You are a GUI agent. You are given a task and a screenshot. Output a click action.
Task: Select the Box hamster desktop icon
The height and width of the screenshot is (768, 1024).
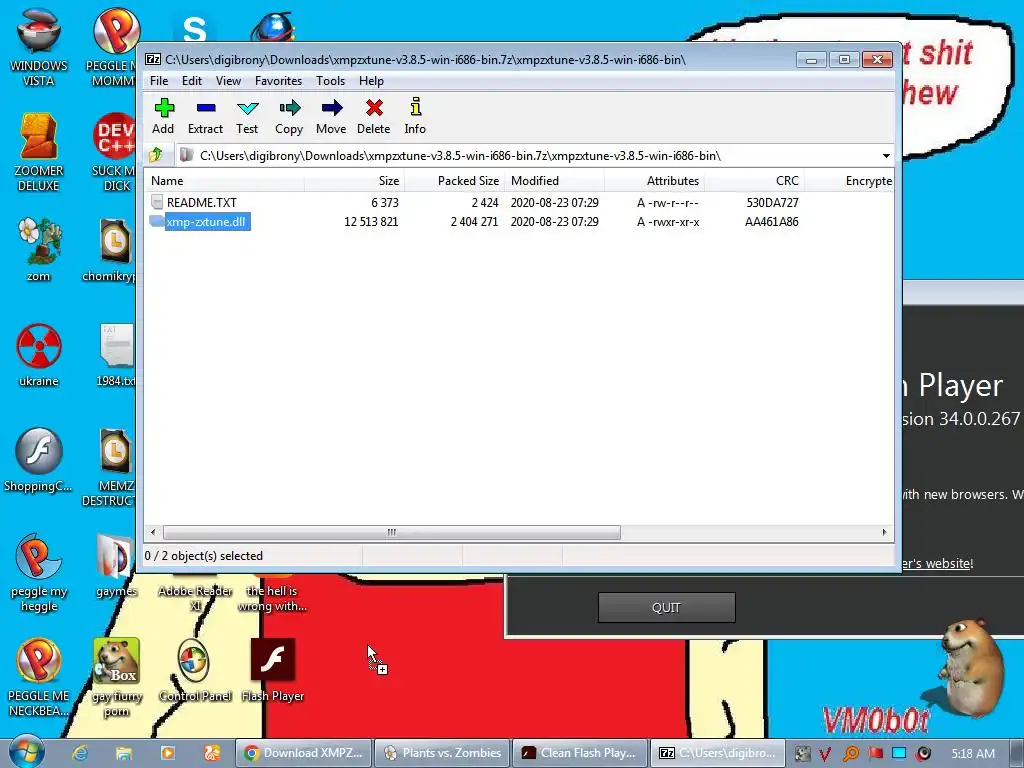117,677
